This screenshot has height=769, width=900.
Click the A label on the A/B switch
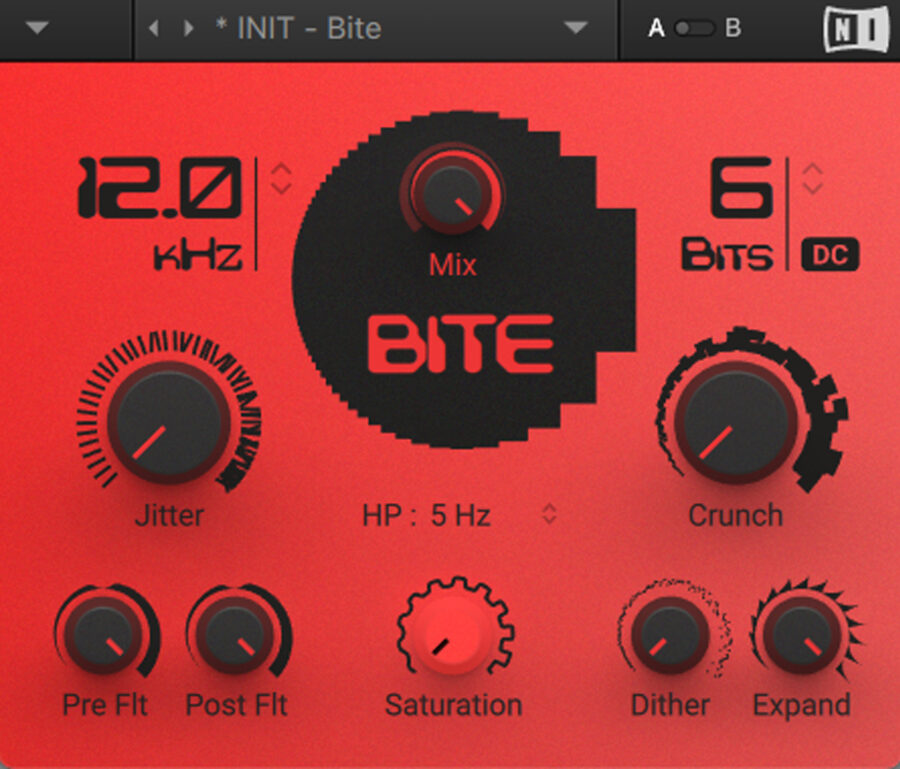pyautogui.click(x=656, y=28)
